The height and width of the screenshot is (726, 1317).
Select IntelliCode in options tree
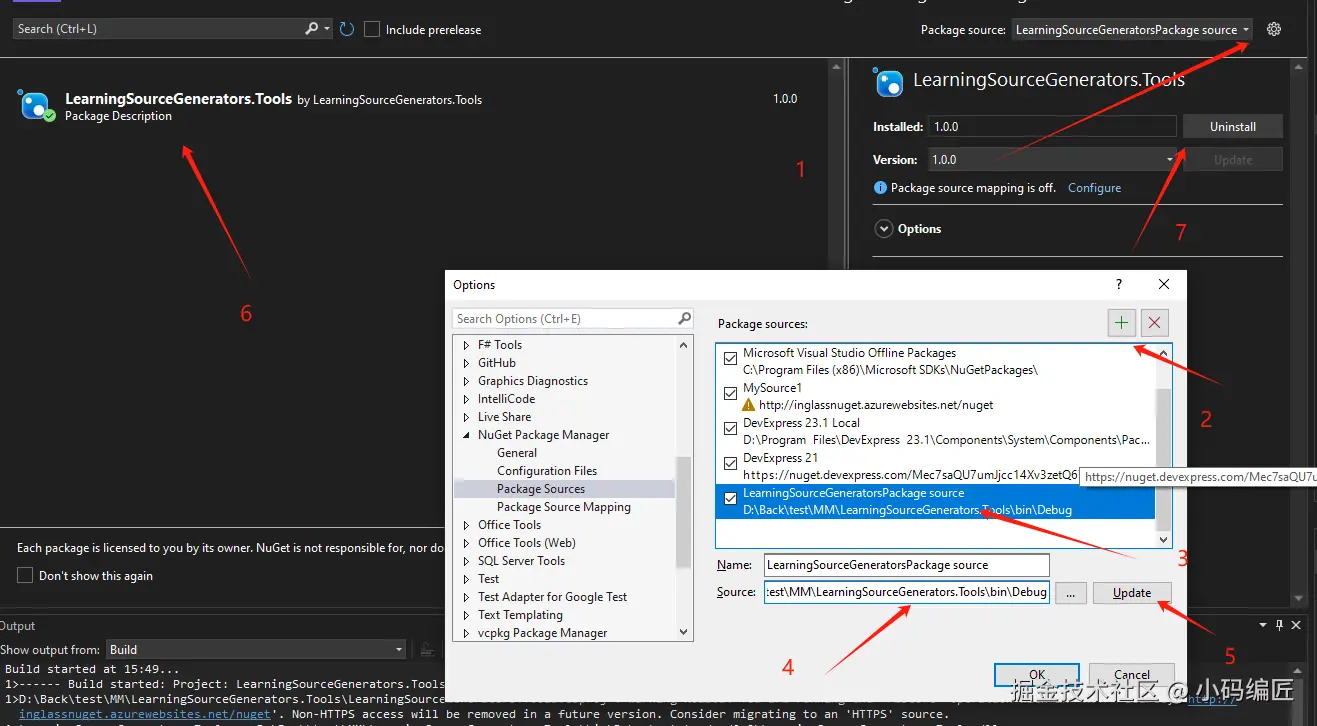[x=506, y=399]
